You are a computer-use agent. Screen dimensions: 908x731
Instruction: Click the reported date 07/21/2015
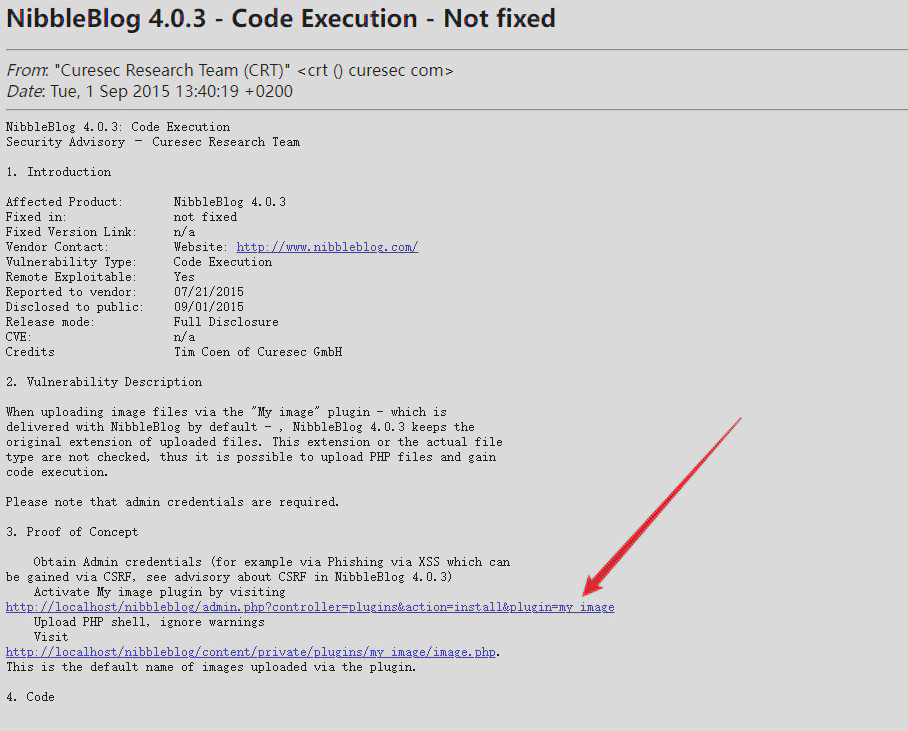(208, 292)
